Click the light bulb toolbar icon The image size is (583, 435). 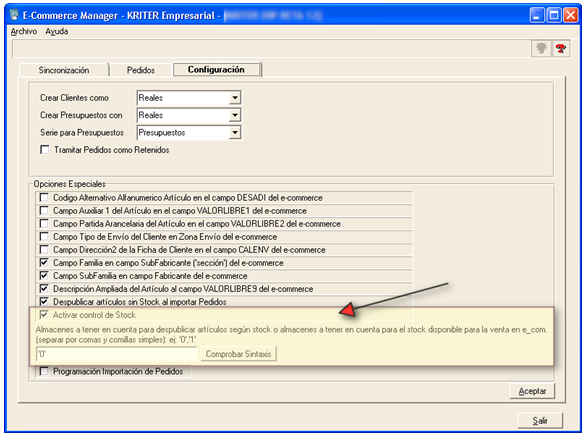point(541,48)
